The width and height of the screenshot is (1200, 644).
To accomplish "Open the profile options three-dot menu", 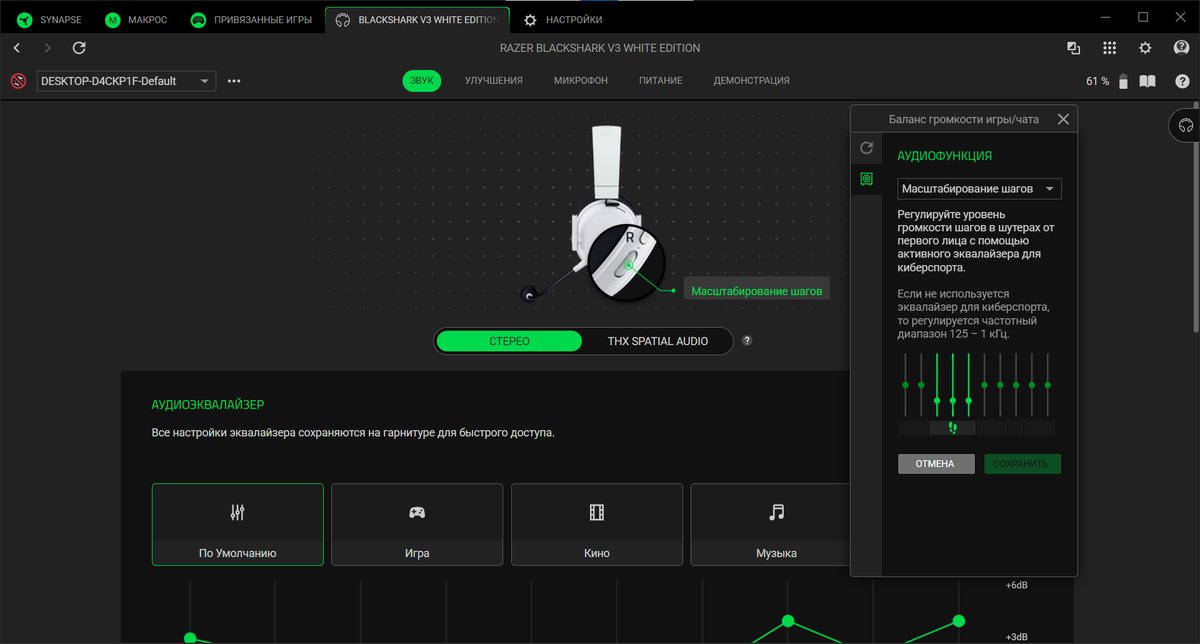I will point(234,81).
